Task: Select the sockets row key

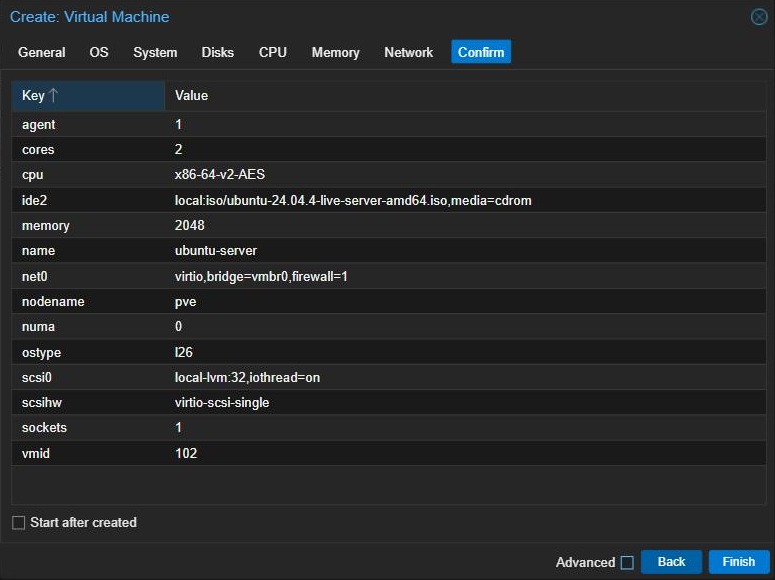Action: coord(44,428)
